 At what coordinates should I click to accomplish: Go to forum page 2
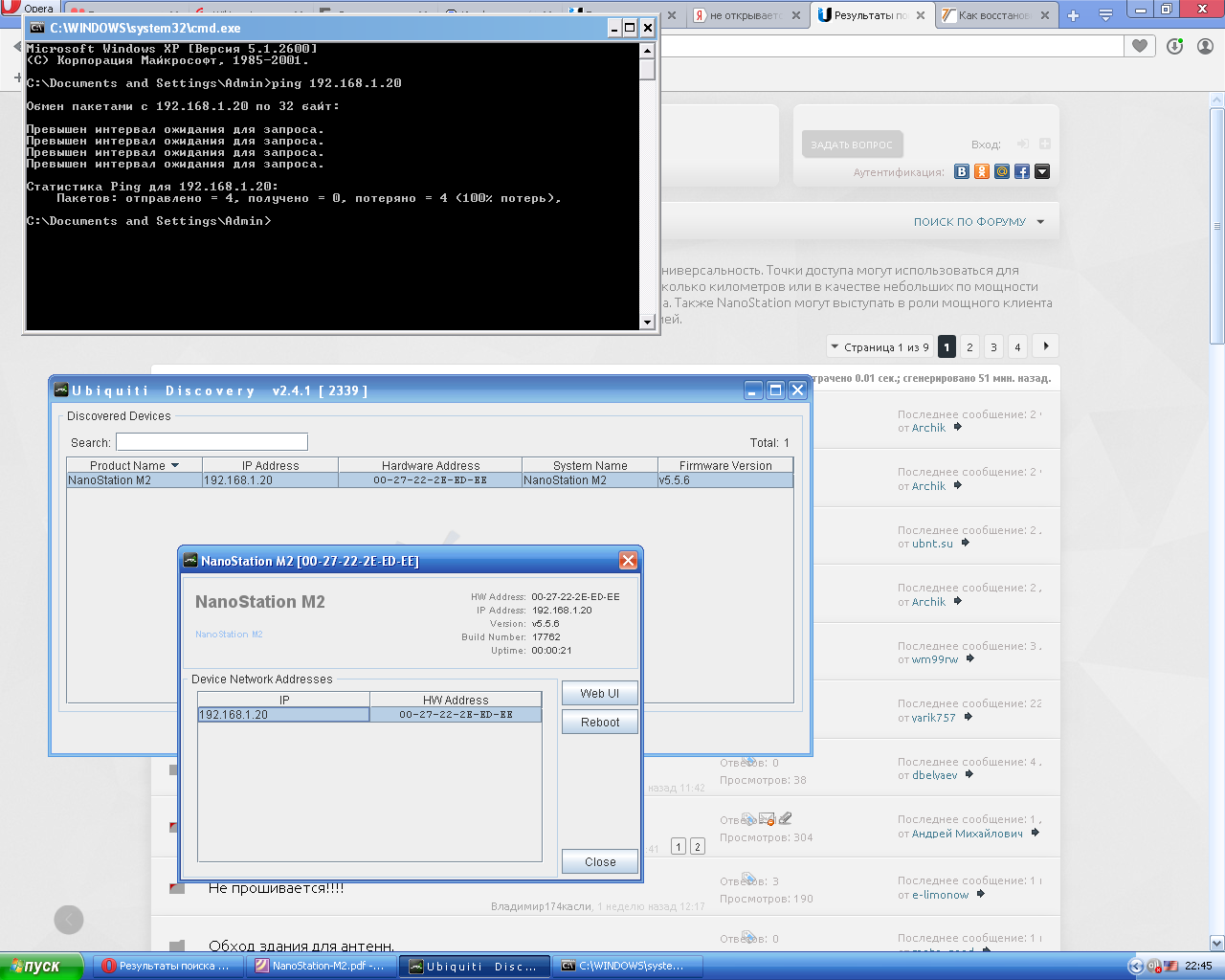click(x=969, y=346)
